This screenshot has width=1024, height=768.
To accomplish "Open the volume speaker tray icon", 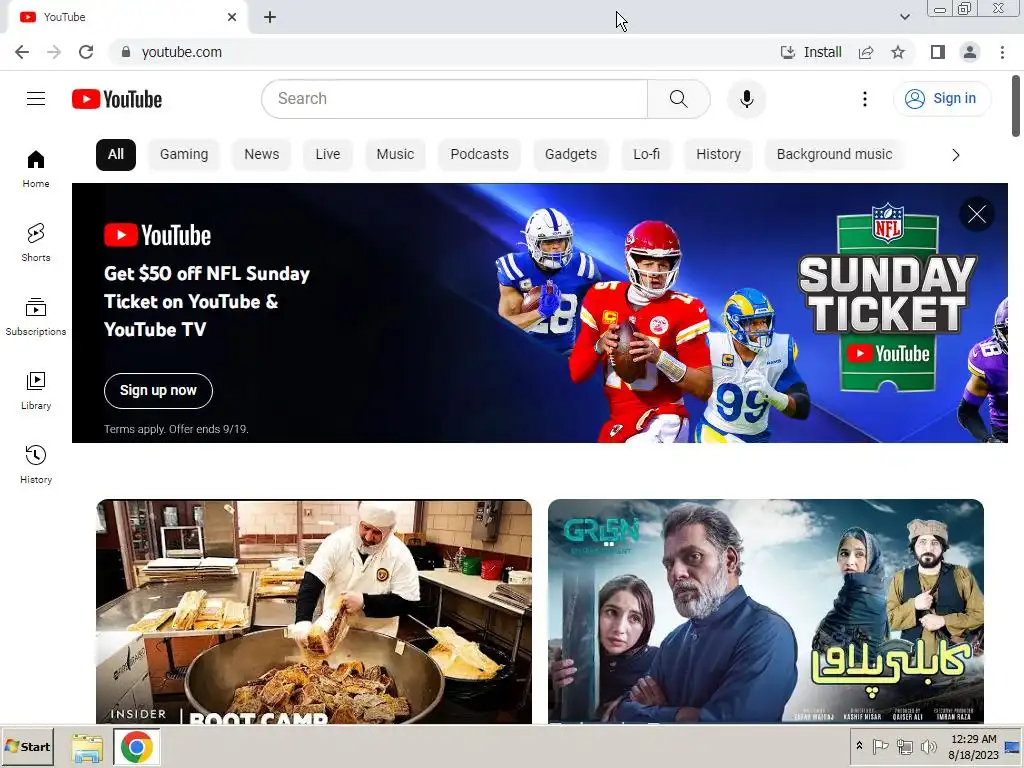I will click(x=928, y=746).
